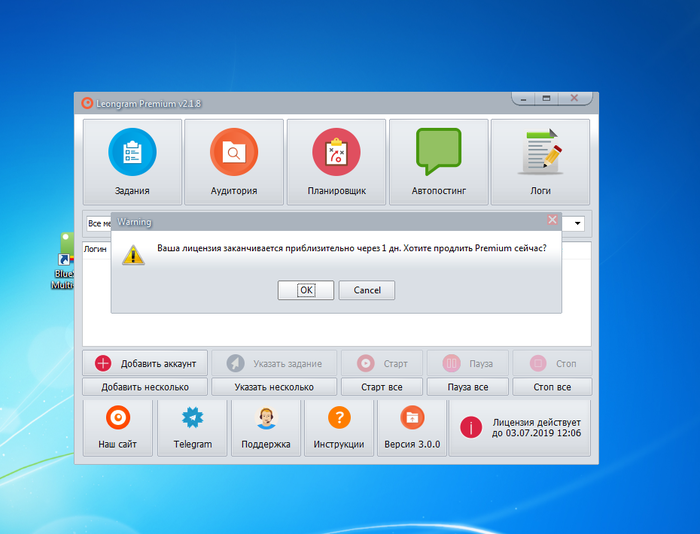The width and height of the screenshot is (700, 534).
Task: Click the Стоп все button
Action: [x=552, y=387]
